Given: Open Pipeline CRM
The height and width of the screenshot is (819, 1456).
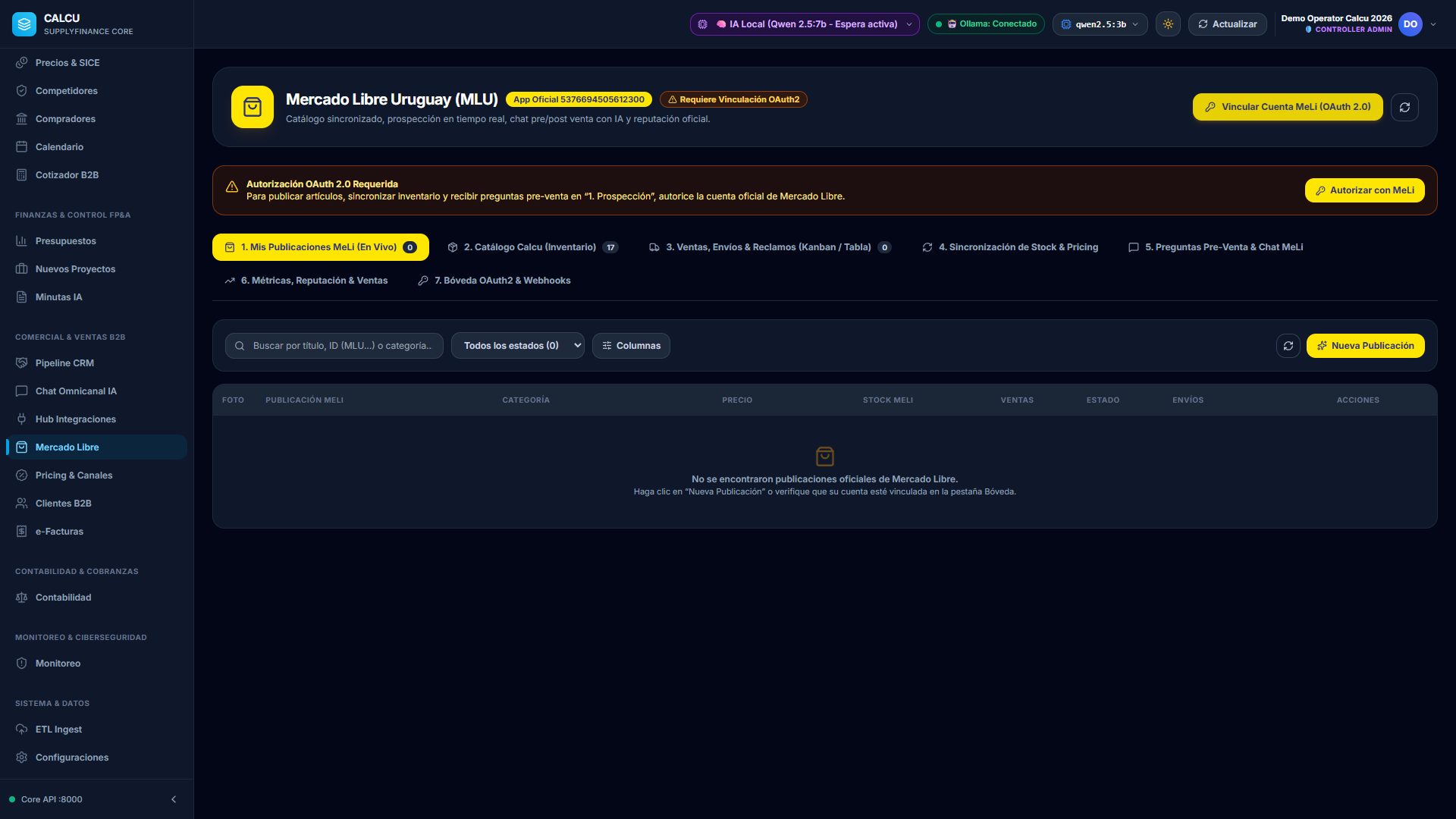Looking at the screenshot, I should pos(96,363).
